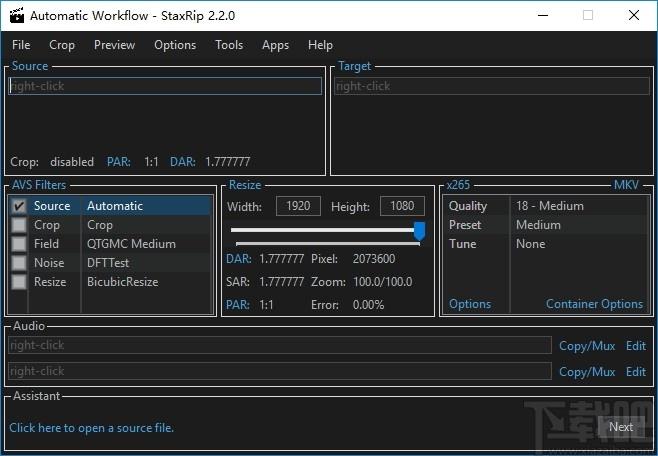Minimize the StaxRip window
This screenshot has height=456, width=658.
[x=543, y=16]
